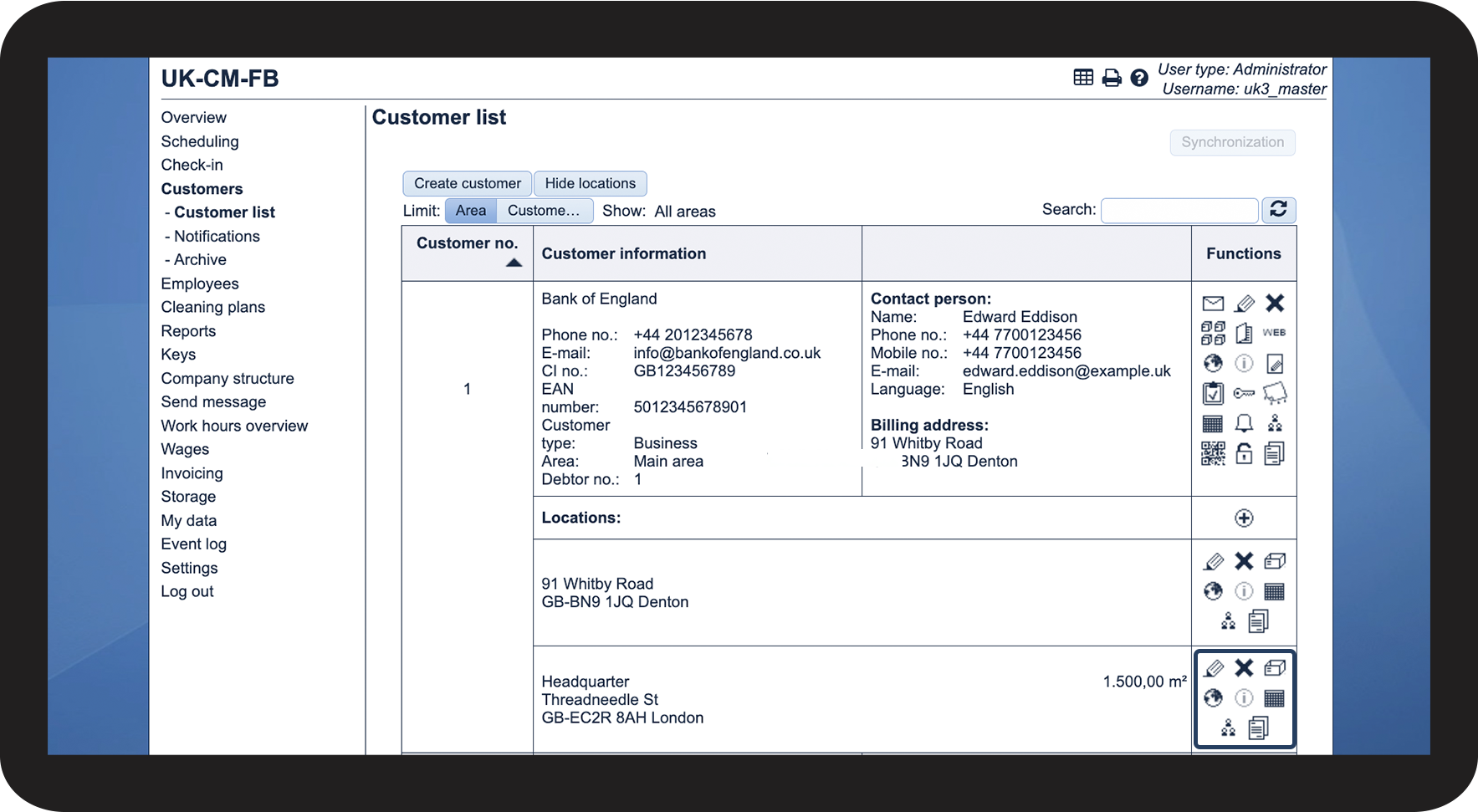Click the unlocked padlock icon for Bank of England
This screenshot has width=1478, height=812.
(x=1245, y=453)
